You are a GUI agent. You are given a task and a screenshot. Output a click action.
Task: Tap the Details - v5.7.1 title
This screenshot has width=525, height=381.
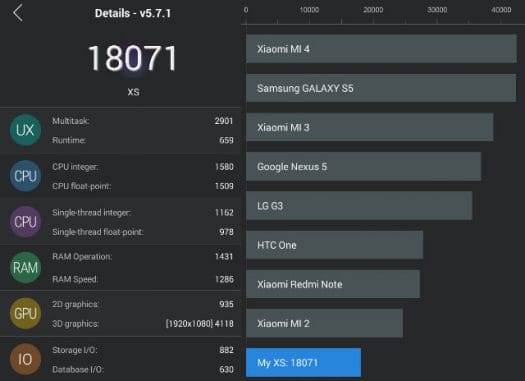133,13
